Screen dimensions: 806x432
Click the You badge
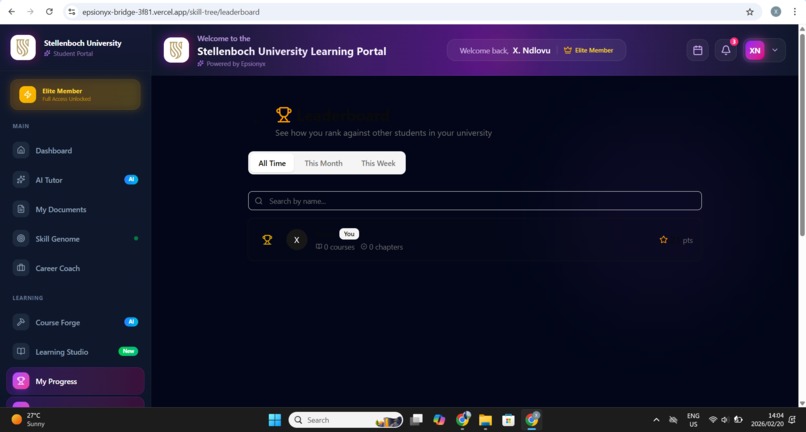pos(349,233)
